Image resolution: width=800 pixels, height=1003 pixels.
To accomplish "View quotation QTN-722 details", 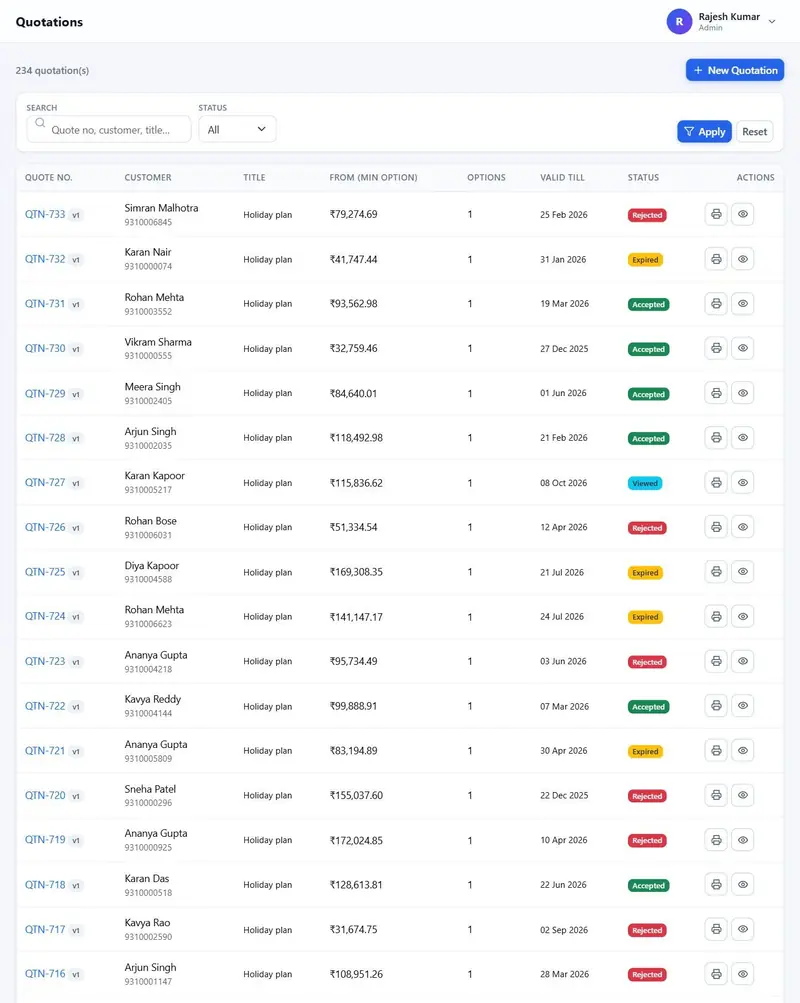I will click(x=742, y=706).
